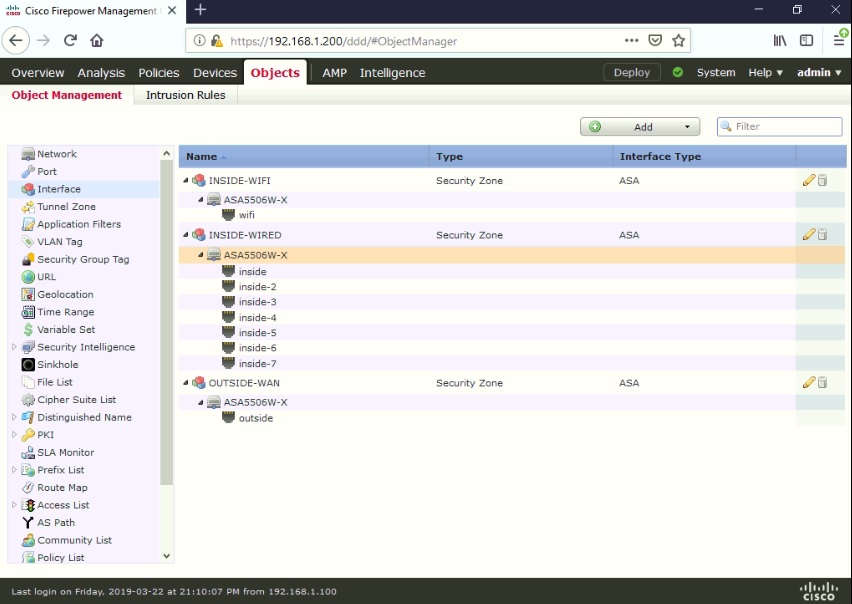
Task: Delete the OUTSIDE-WAN zone with trash icon
Action: tap(822, 382)
